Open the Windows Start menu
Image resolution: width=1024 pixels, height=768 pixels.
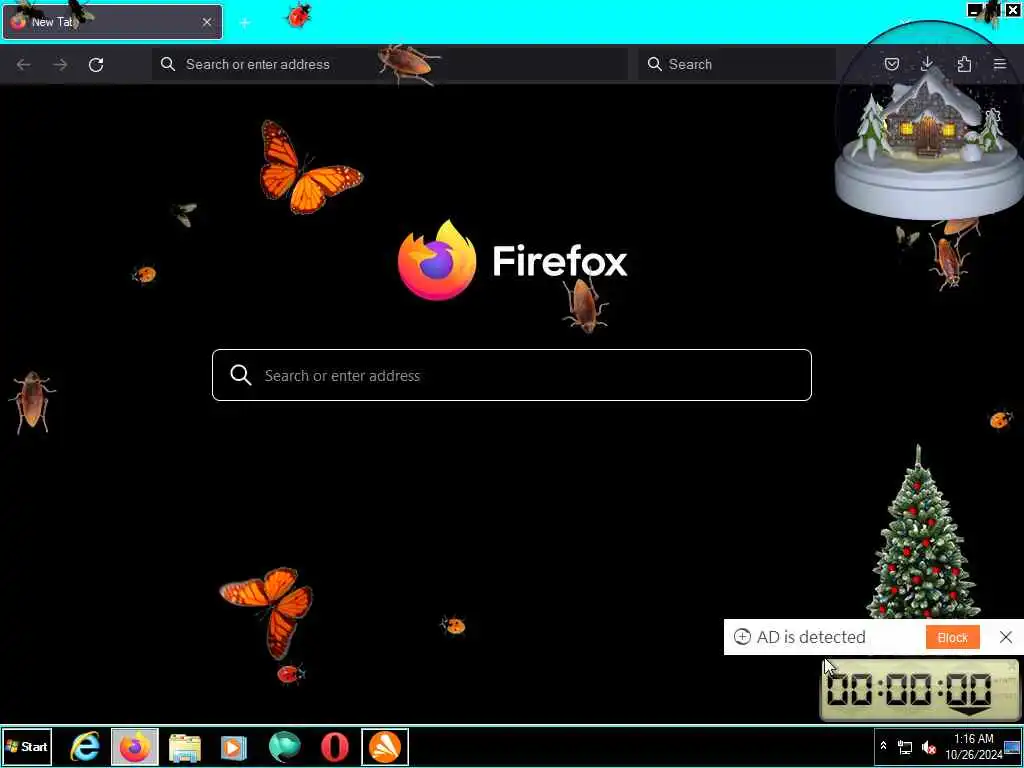click(27, 746)
